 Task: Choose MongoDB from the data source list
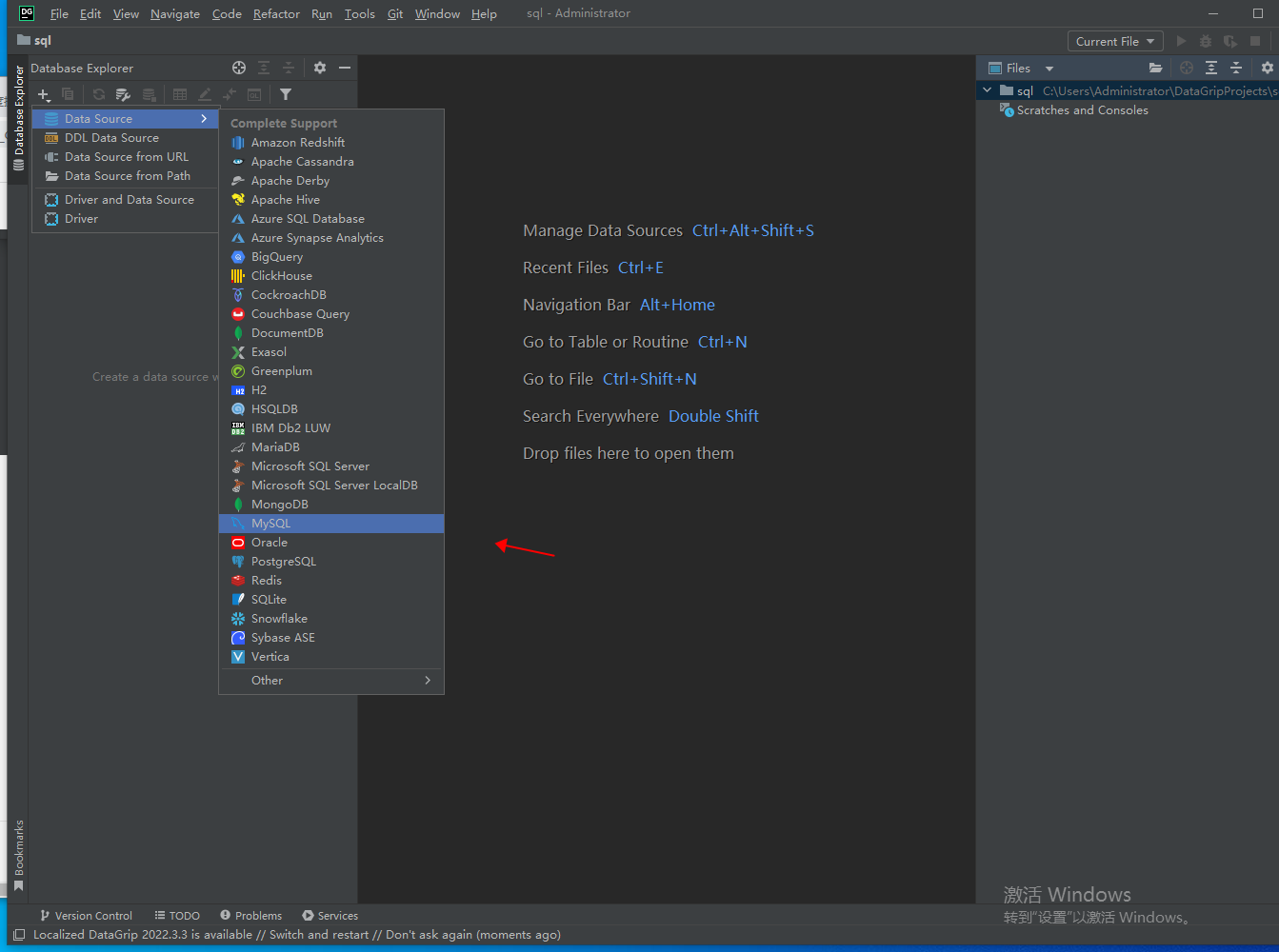coord(331,505)
